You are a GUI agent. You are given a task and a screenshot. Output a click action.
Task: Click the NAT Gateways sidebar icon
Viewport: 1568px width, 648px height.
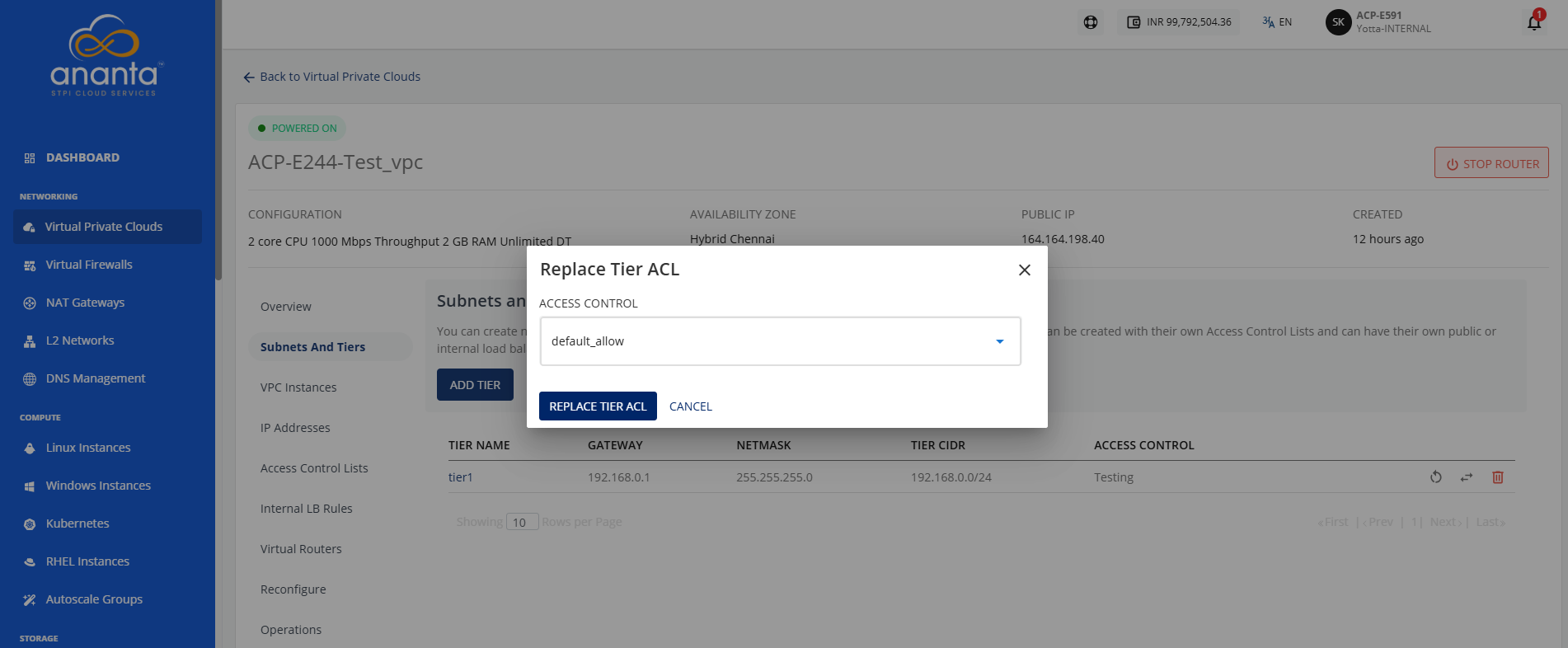(30, 303)
